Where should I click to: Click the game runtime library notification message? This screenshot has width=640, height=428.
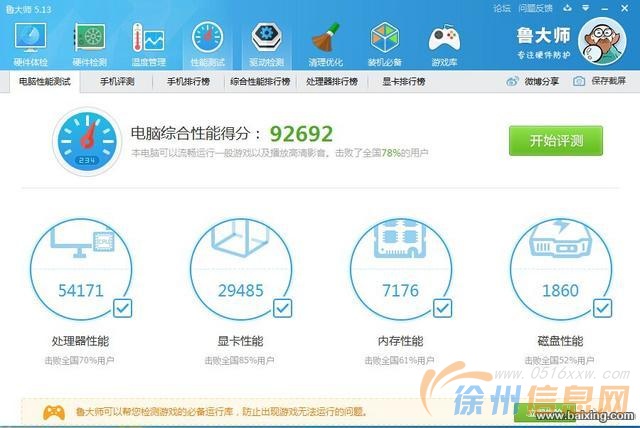[x=221, y=411]
